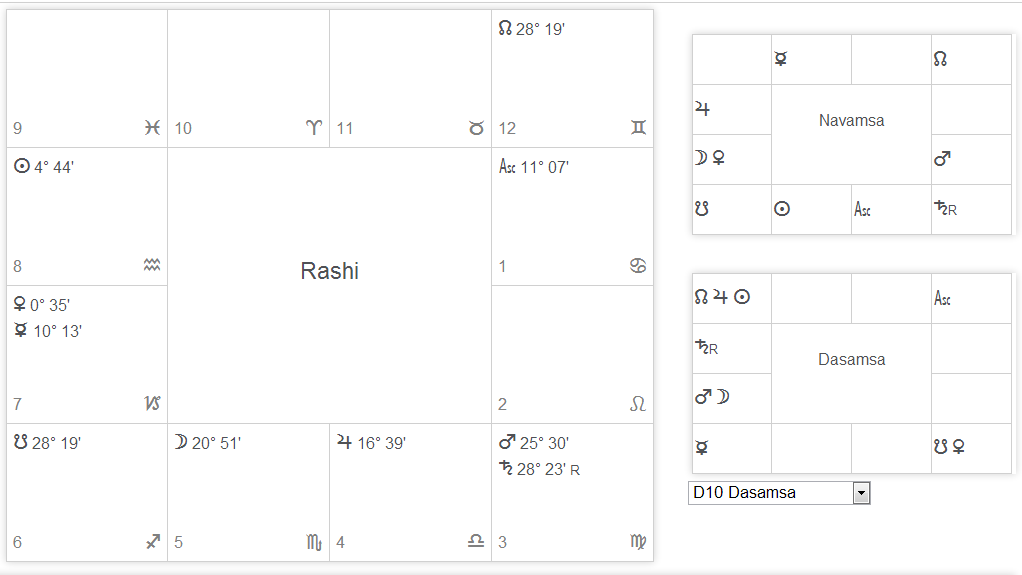
Task: Select the Scorpio sign icon in house 5
Action: [x=314, y=542]
